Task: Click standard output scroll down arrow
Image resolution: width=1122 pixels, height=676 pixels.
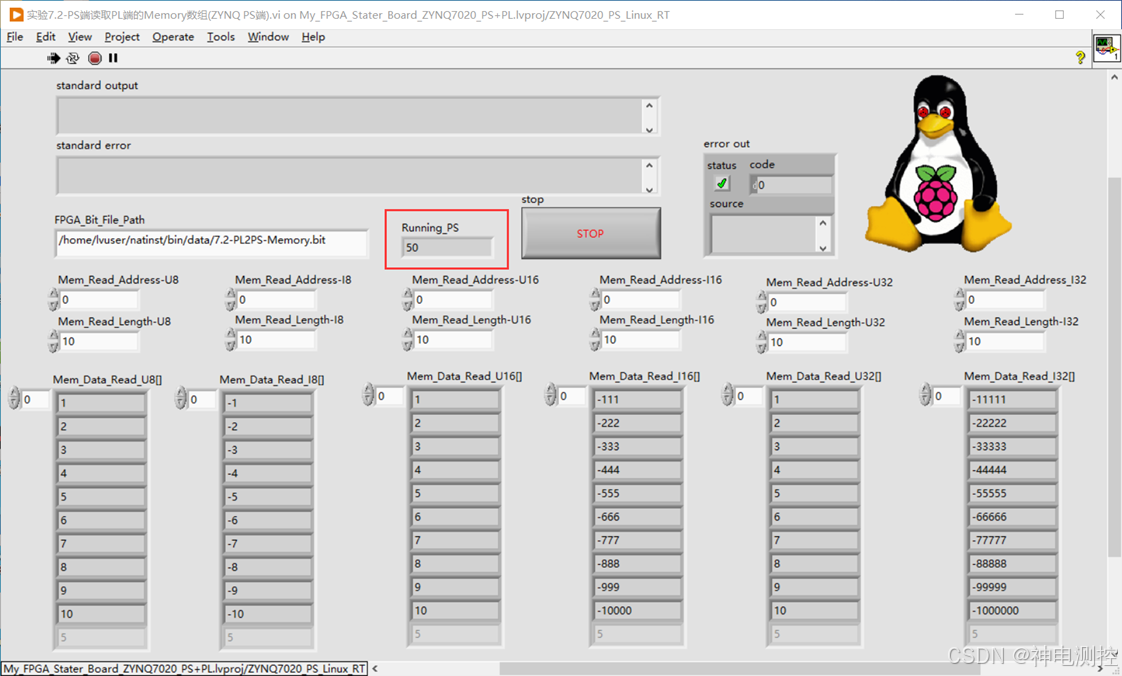Action: tap(649, 129)
